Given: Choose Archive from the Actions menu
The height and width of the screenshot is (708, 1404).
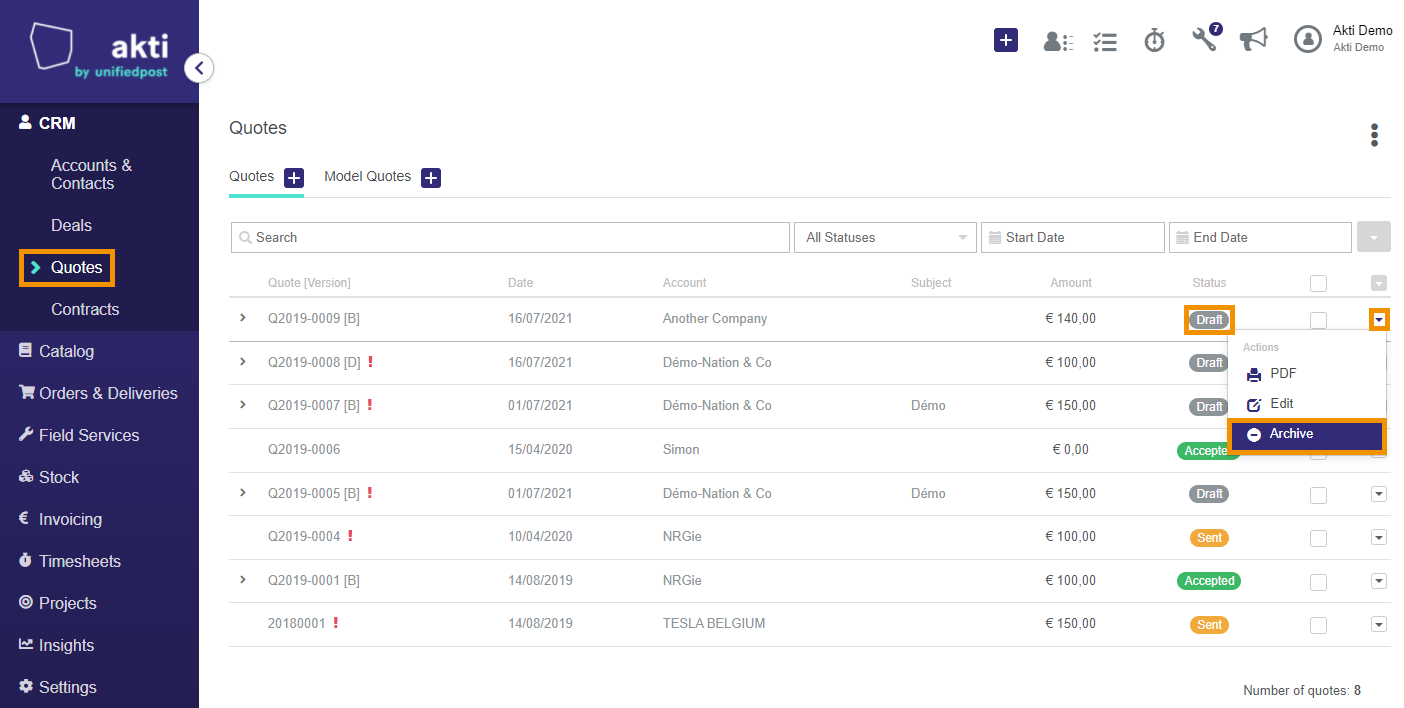Looking at the screenshot, I should pyautogui.click(x=1306, y=434).
